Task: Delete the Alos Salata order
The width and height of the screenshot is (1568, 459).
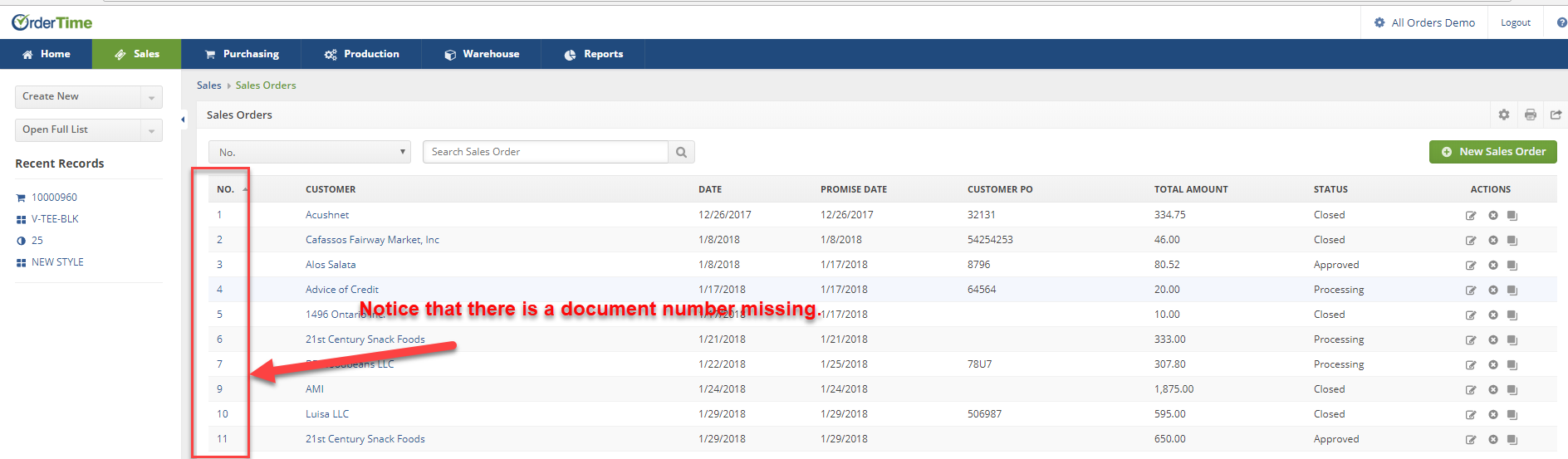Action: coord(1492,266)
